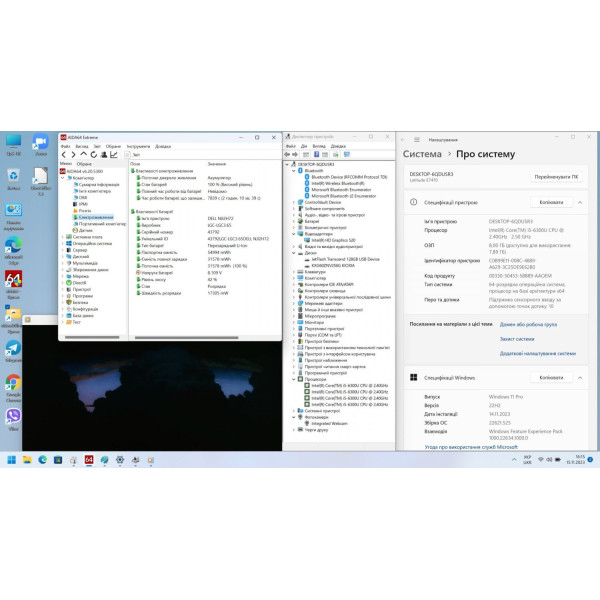Open the This PC desktop icon
The width and height of the screenshot is (600, 600).
tap(13, 145)
